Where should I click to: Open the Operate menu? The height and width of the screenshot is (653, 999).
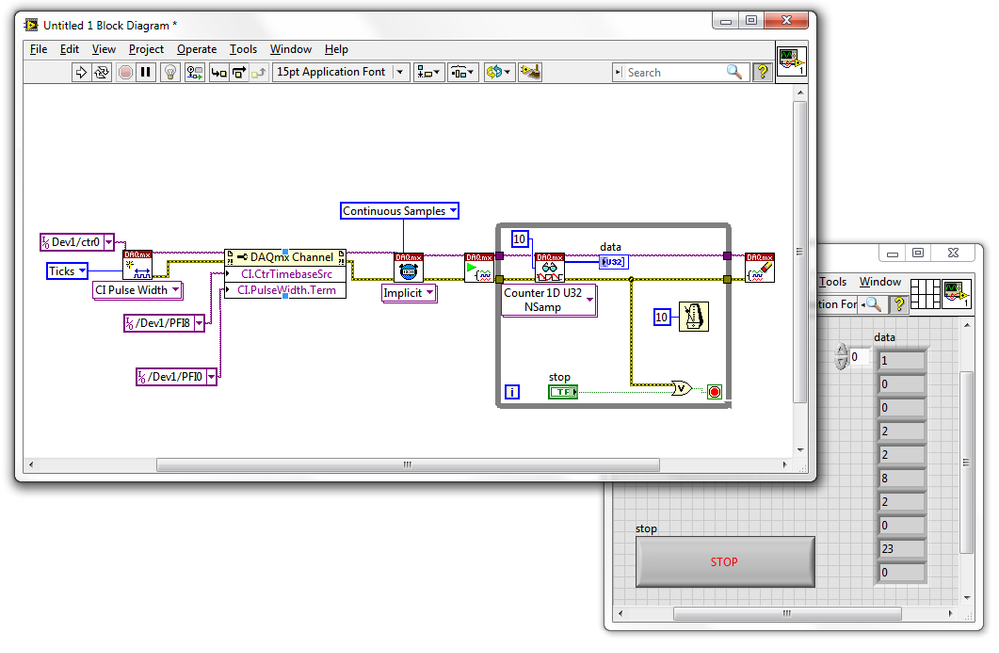(197, 49)
